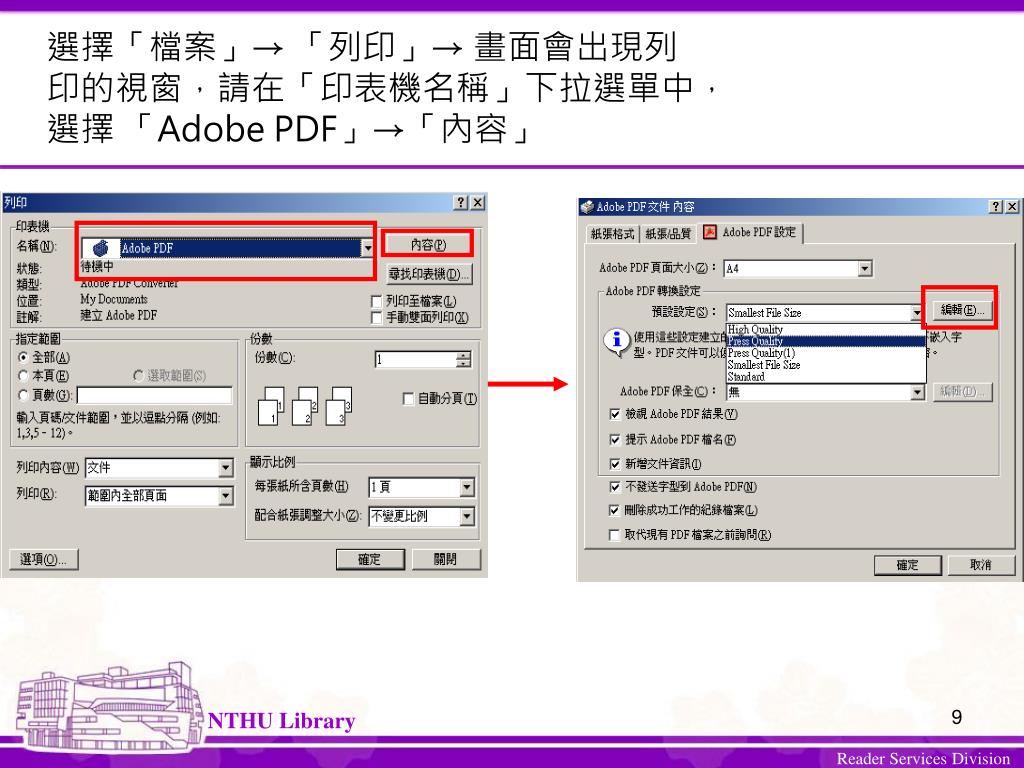This screenshot has height=768, width=1024.
Task: Close the 列印 dialog with X
Action: pyautogui.click(x=478, y=202)
